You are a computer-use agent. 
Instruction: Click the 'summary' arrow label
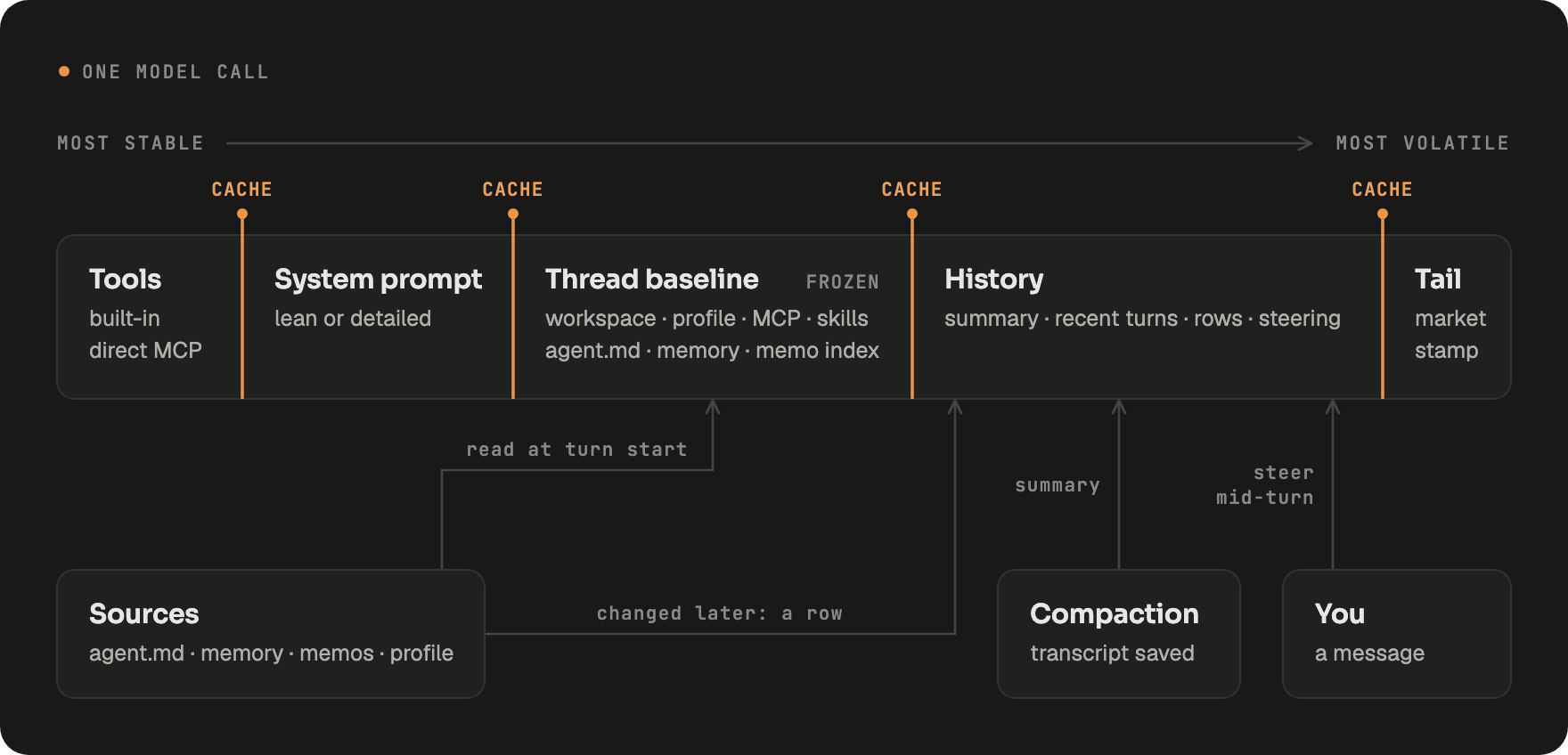coord(1058,485)
